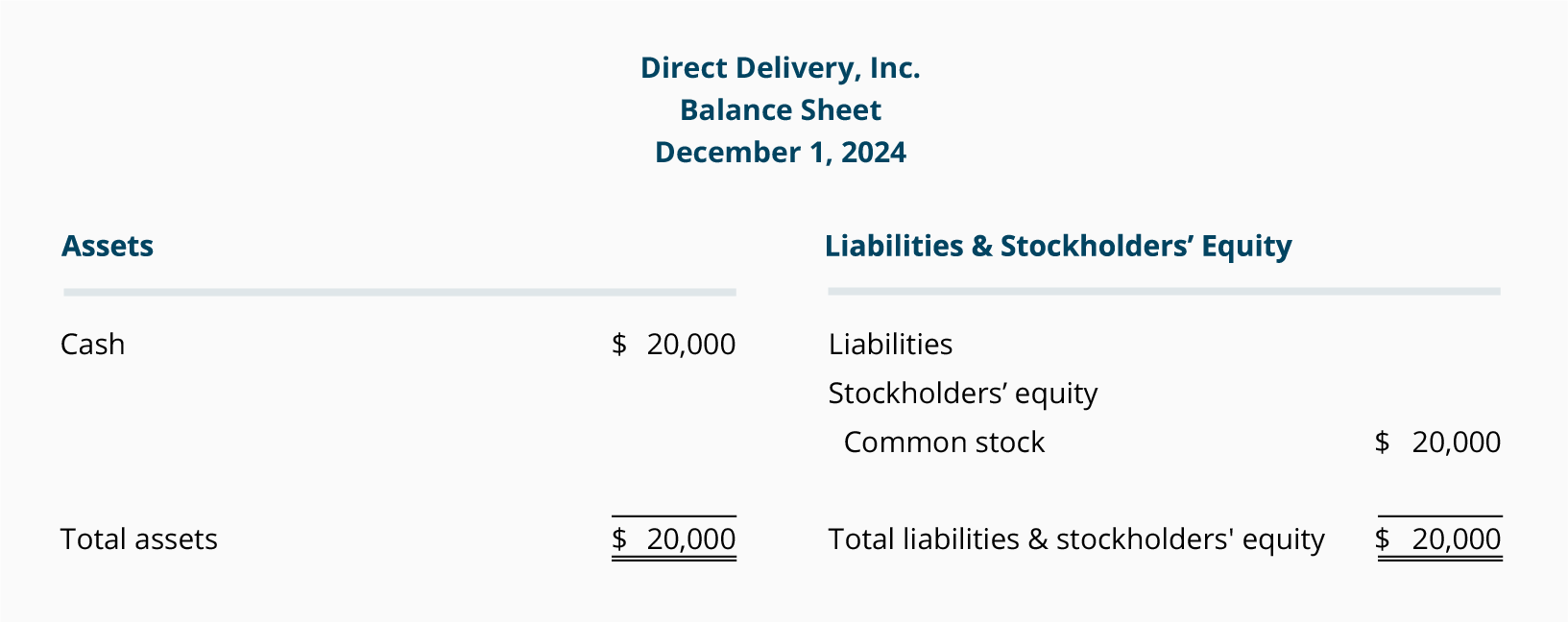This screenshot has height=622, width=1568.
Task: Click the Cash amount $20,000
Action: click(673, 345)
